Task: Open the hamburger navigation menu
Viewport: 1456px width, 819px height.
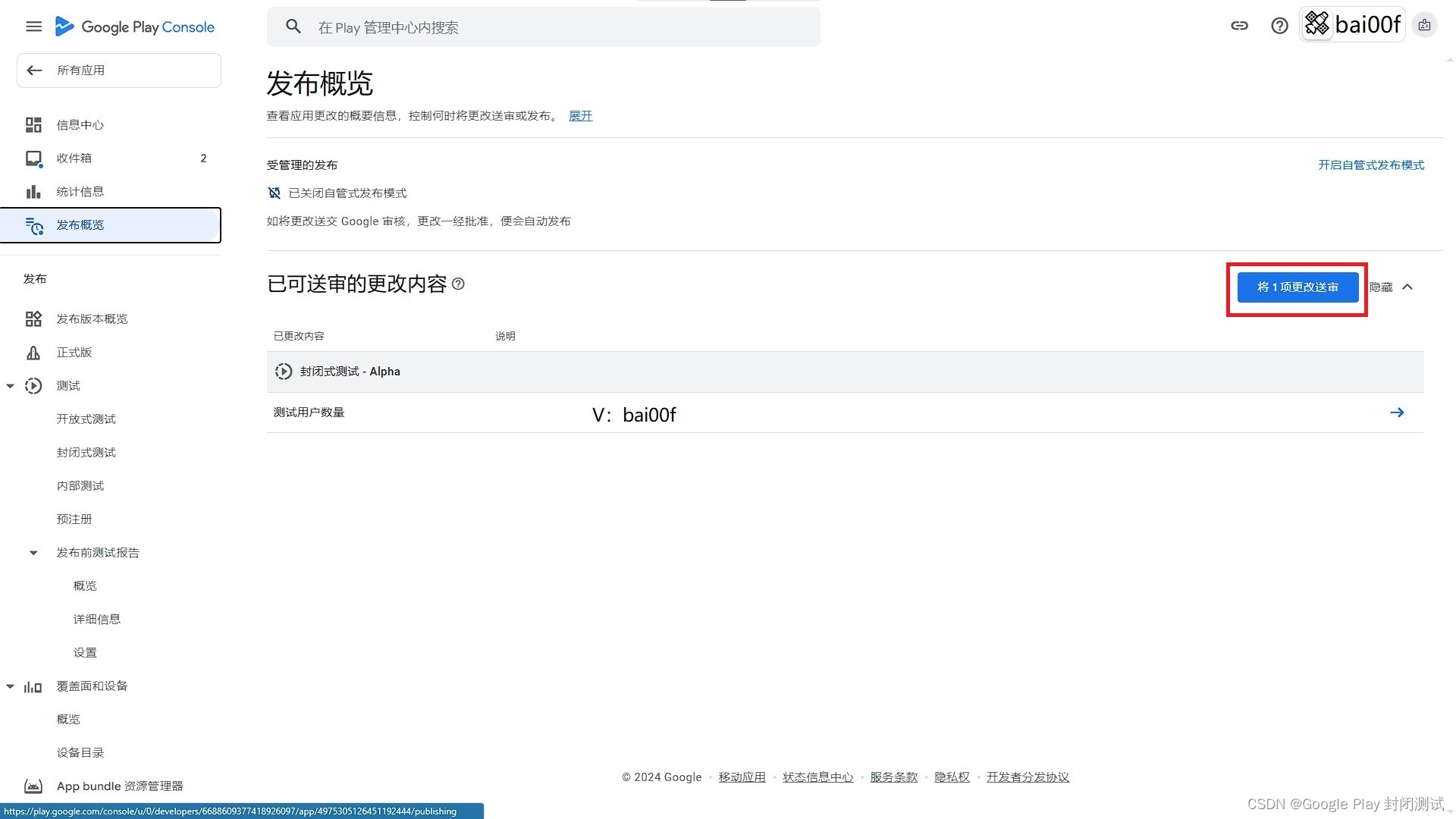Action: (33, 27)
